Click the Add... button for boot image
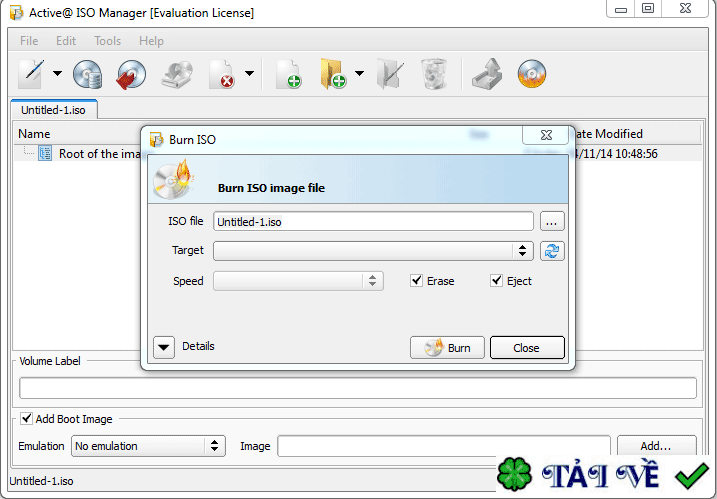 656,446
